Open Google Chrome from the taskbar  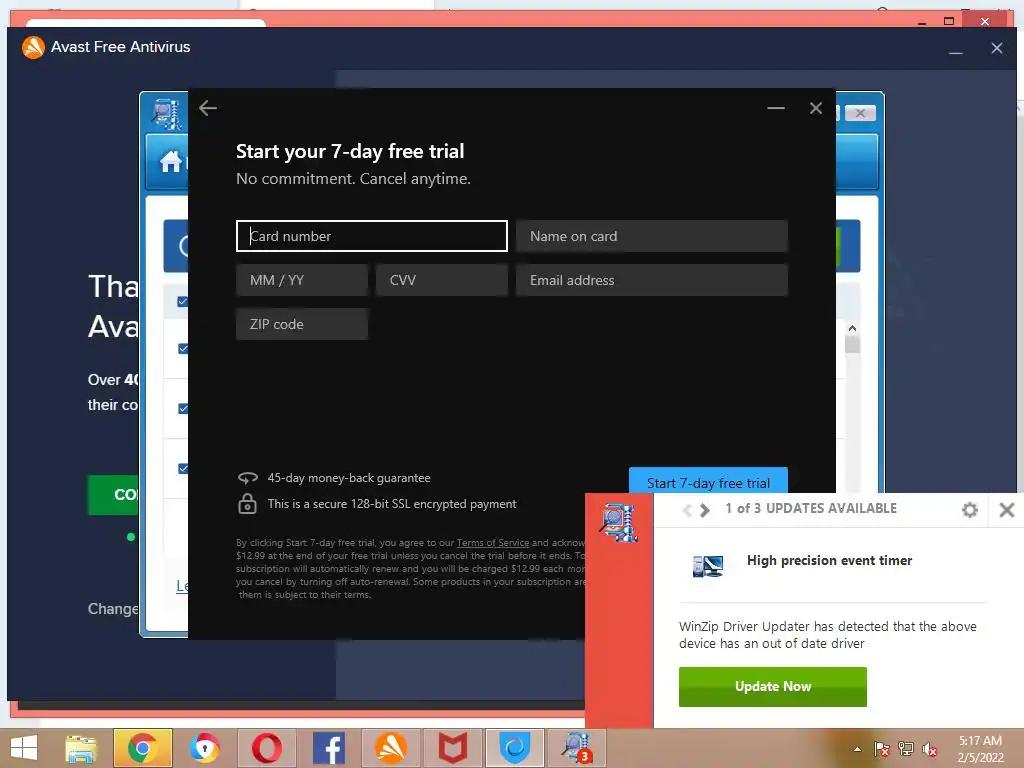point(142,748)
